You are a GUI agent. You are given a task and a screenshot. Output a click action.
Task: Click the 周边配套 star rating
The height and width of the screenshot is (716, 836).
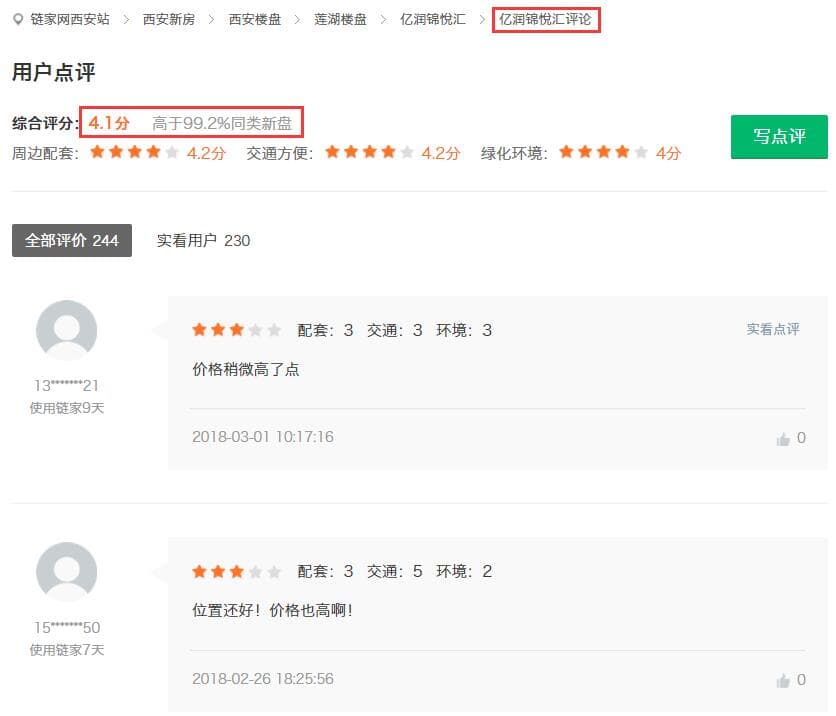pyautogui.click(x=135, y=153)
